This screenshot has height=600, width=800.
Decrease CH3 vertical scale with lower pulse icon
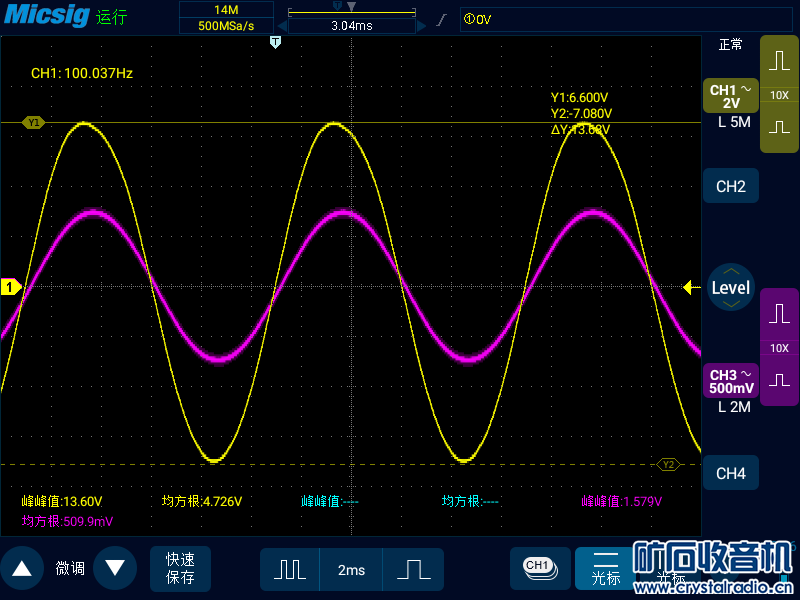coord(779,380)
